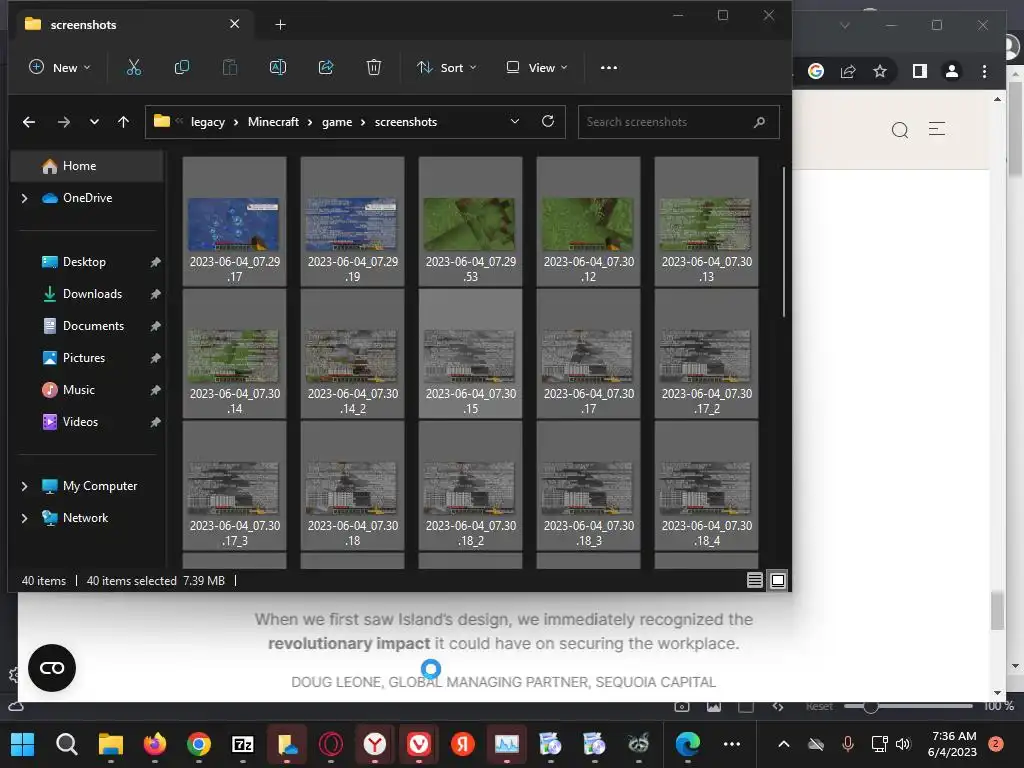Viewport: 1024px width, 768px height.
Task: Open the See more three-dots menu
Action: tap(609, 67)
